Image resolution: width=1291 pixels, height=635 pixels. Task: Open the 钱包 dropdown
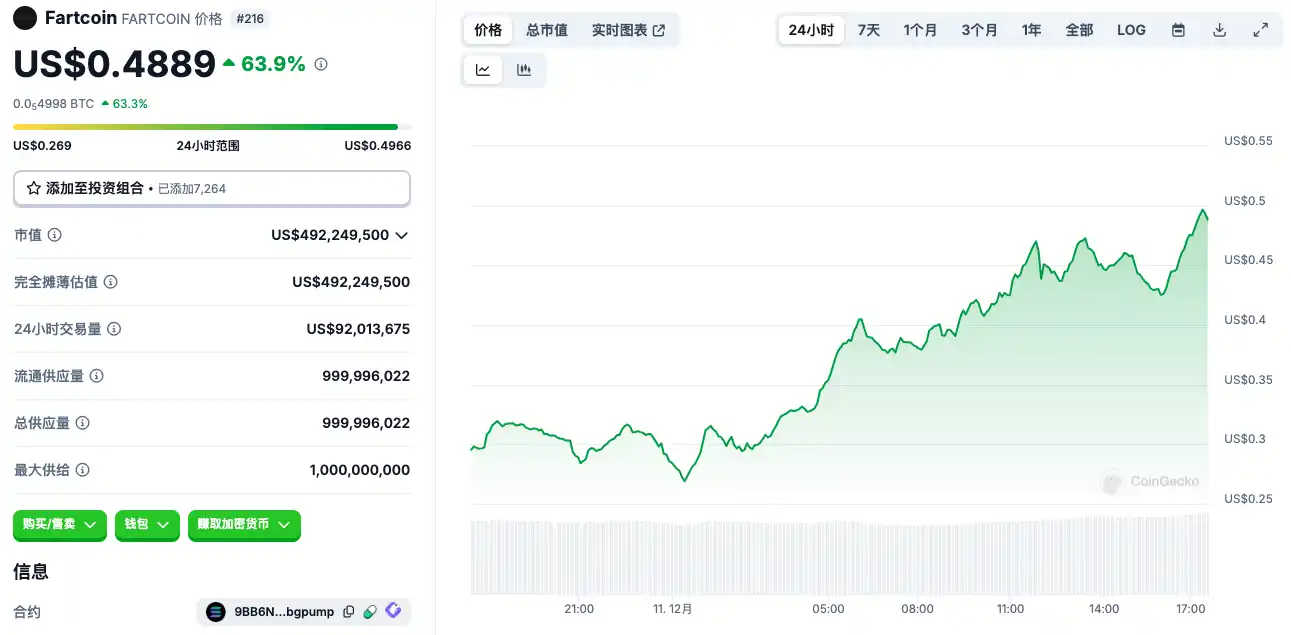[x=147, y=524]
